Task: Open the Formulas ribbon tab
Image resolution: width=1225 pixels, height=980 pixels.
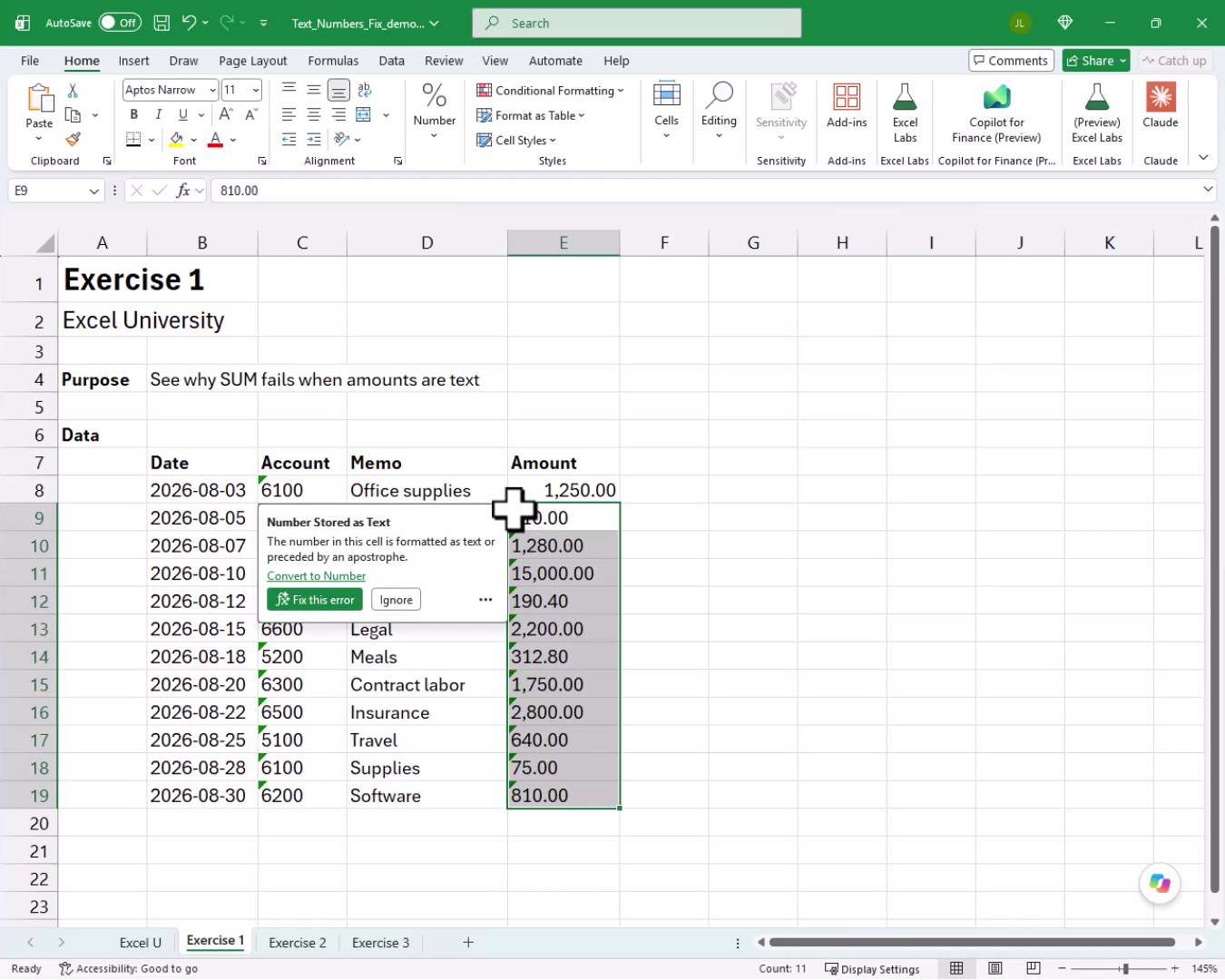Action: coord(333,61)
